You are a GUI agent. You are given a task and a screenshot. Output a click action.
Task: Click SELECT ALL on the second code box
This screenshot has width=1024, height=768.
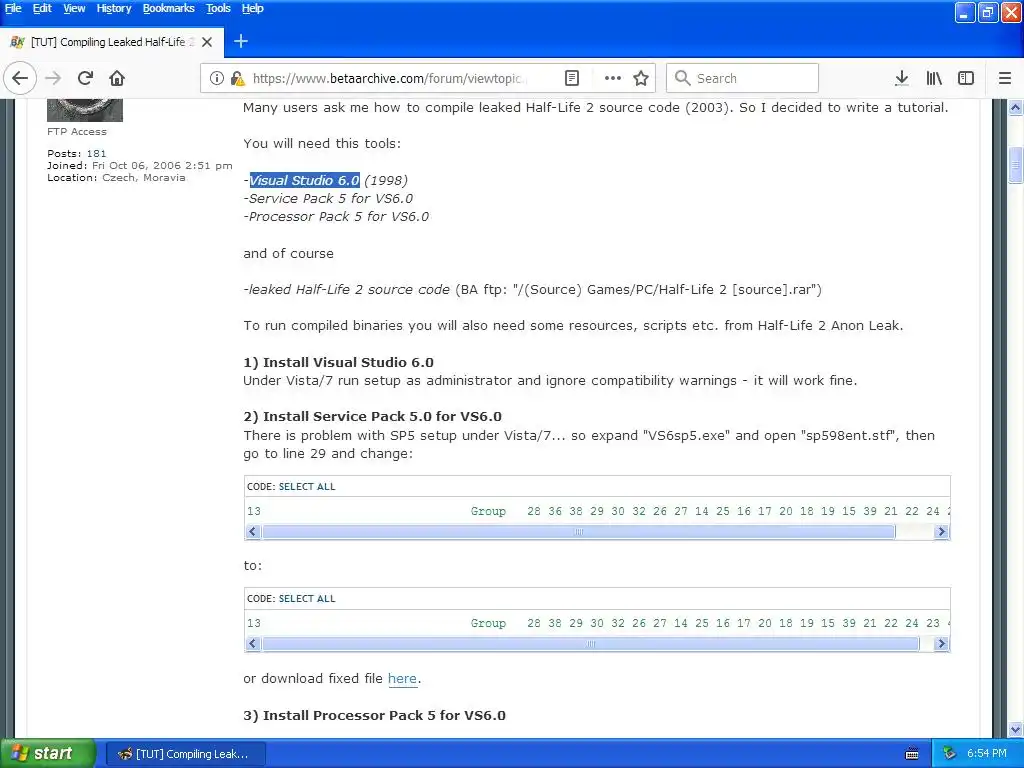point(307,599)
